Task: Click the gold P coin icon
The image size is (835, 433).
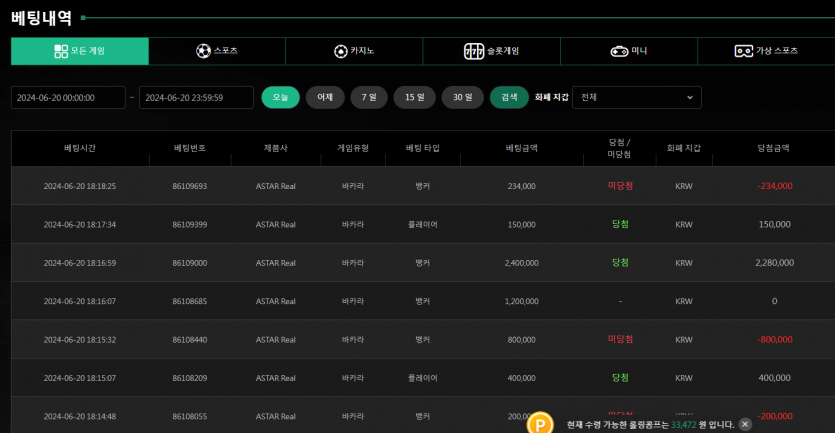Action: coord(541,424)
